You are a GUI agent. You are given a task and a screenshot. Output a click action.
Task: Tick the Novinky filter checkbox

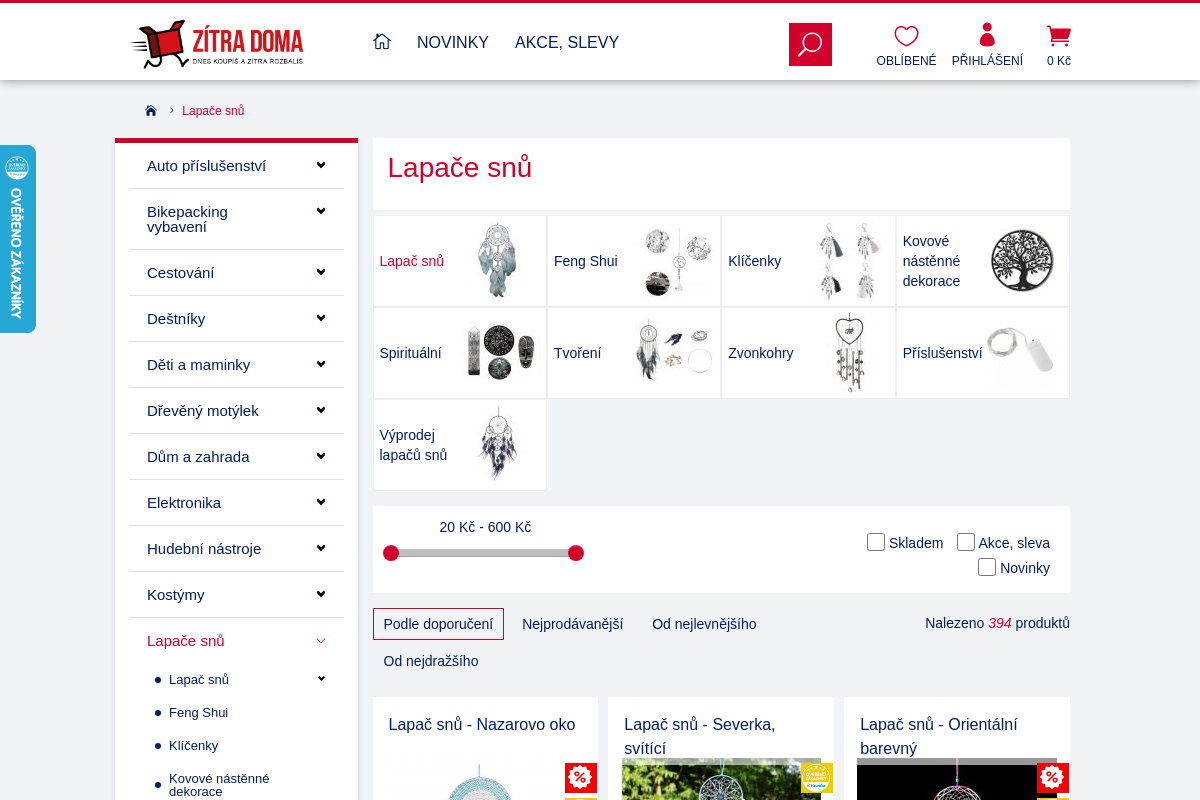tap(987, 567)
